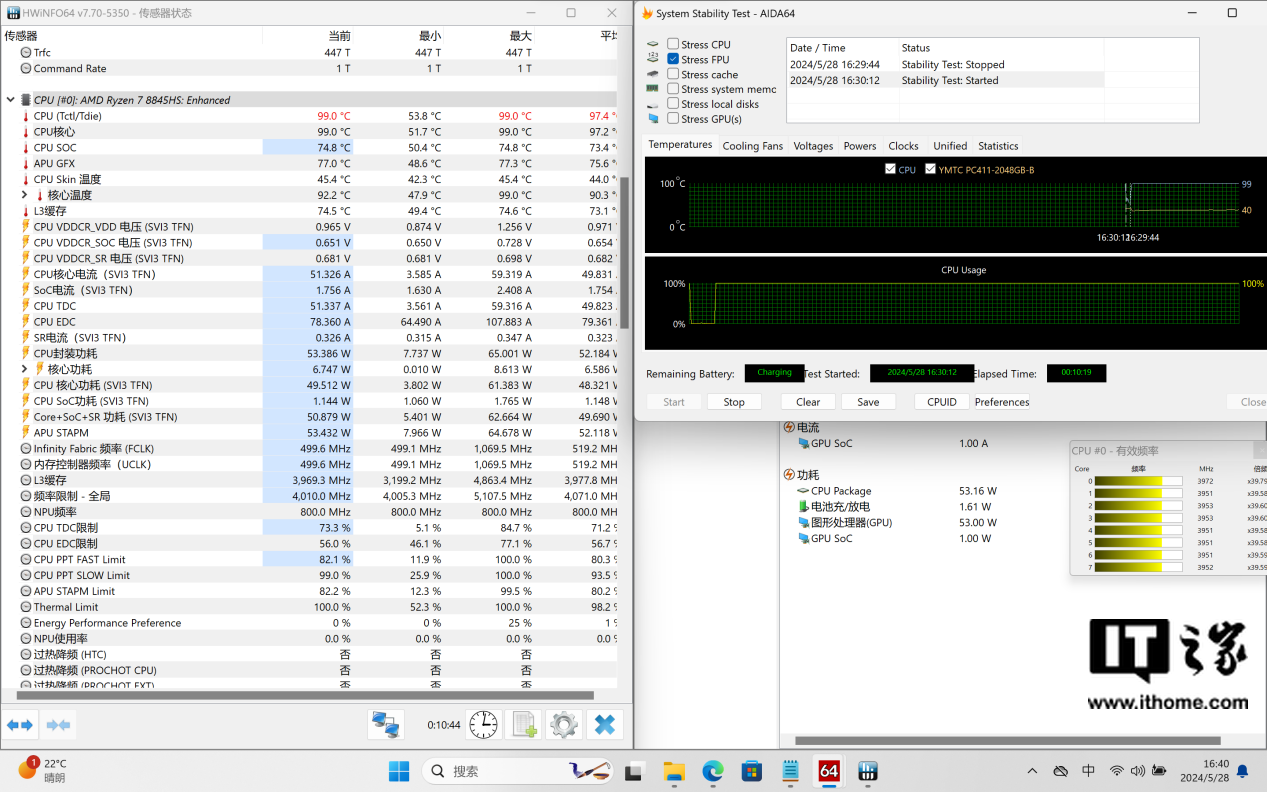The height and width of the screenshot is (792, 1267).
Task: Click the Chinese input method indicator
Action: [x=1088, y=771]
